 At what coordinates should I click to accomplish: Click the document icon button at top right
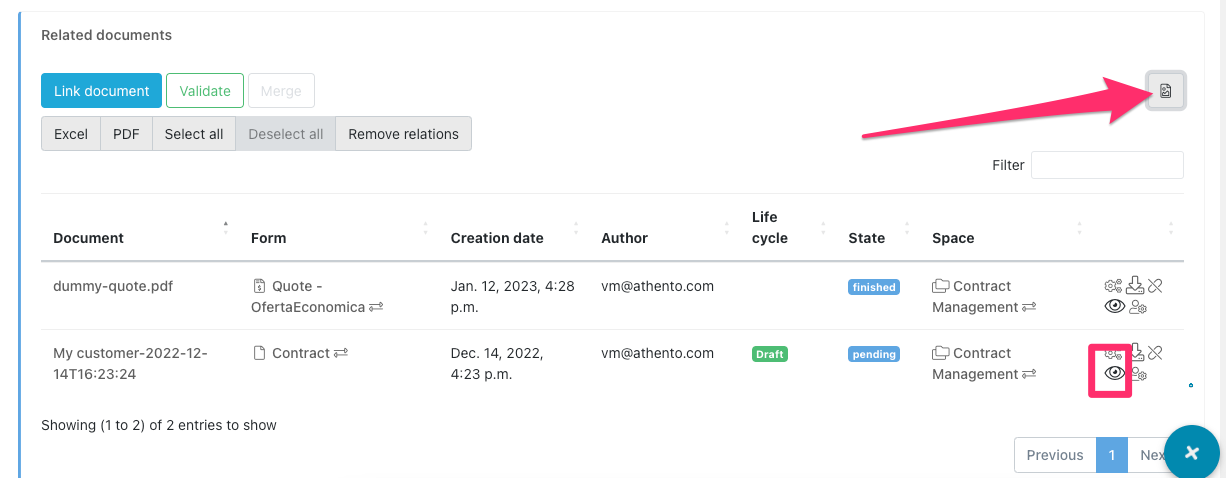(x=1165, y=91)
